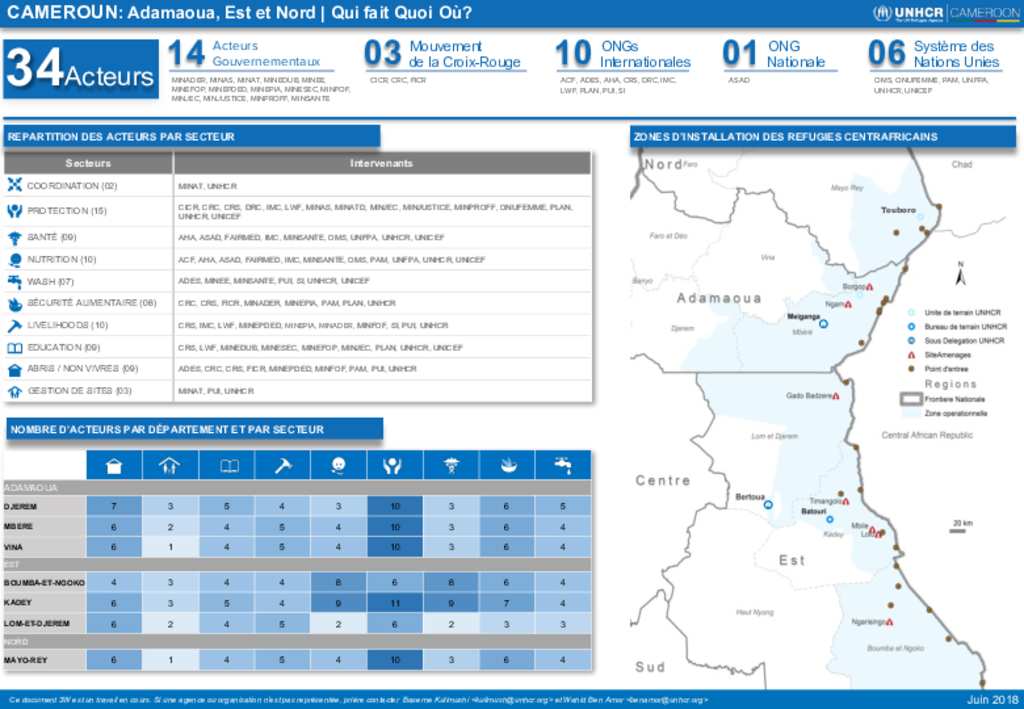
Task: Click the site management icon in department table header
Action: click(x=169, y=465)
